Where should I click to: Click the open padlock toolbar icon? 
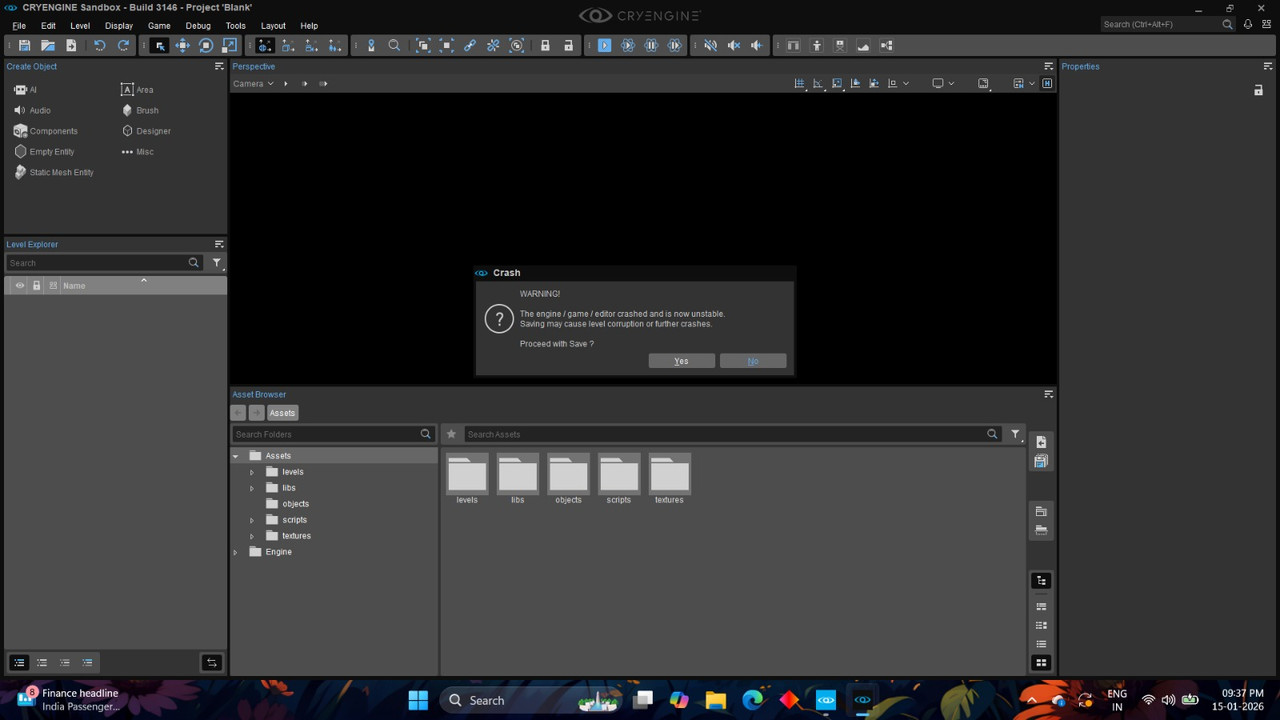[568, 46]
